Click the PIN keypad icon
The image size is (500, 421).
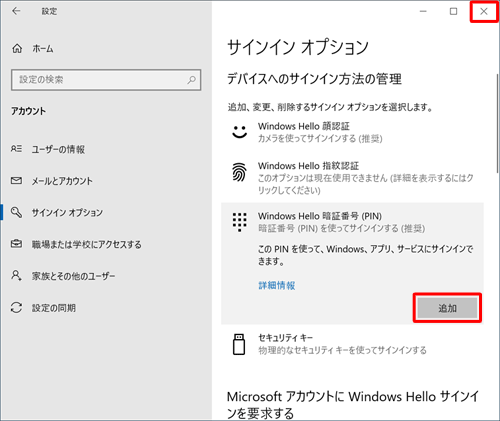coord(239,222)
